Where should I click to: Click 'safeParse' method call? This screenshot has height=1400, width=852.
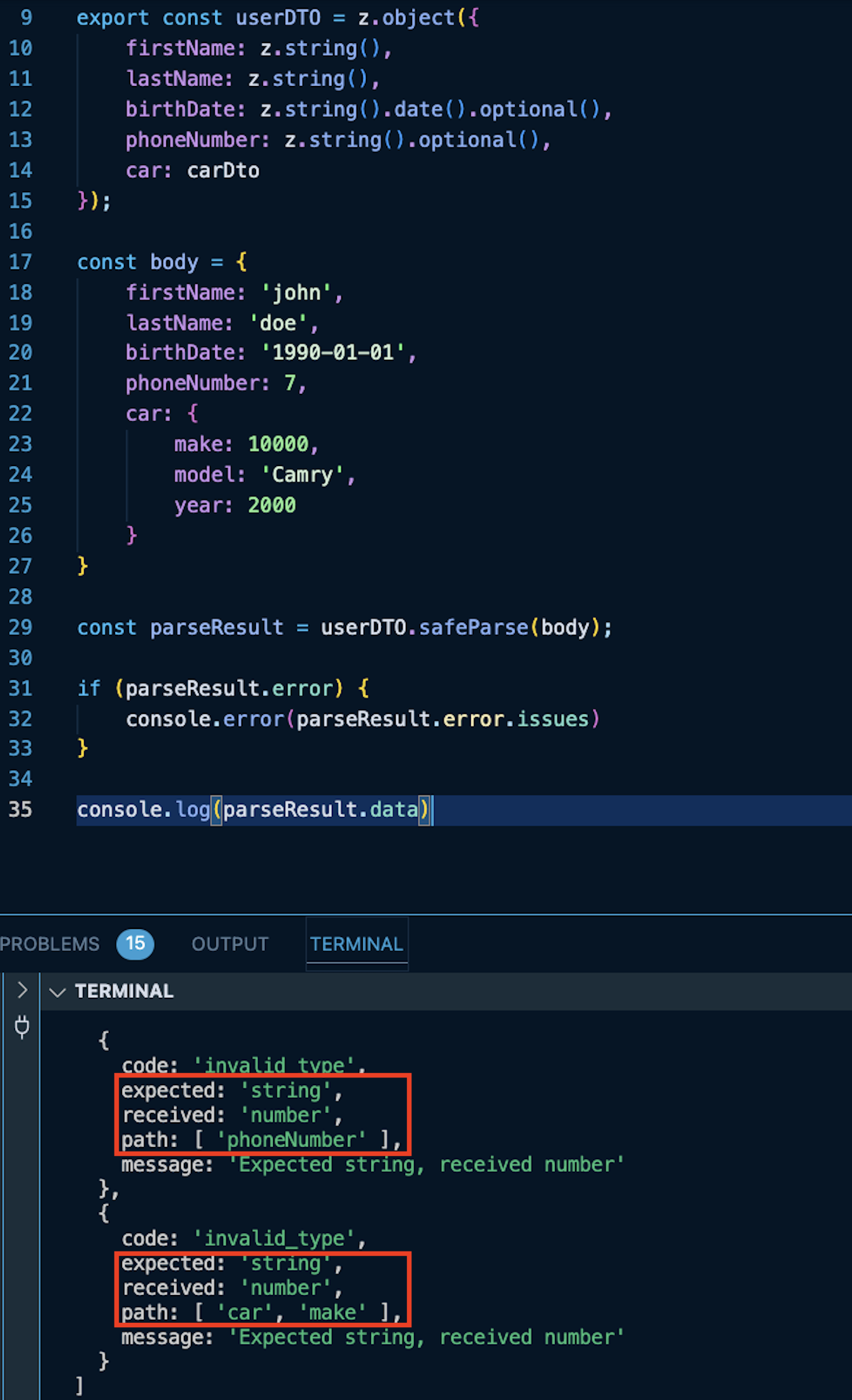473,627
